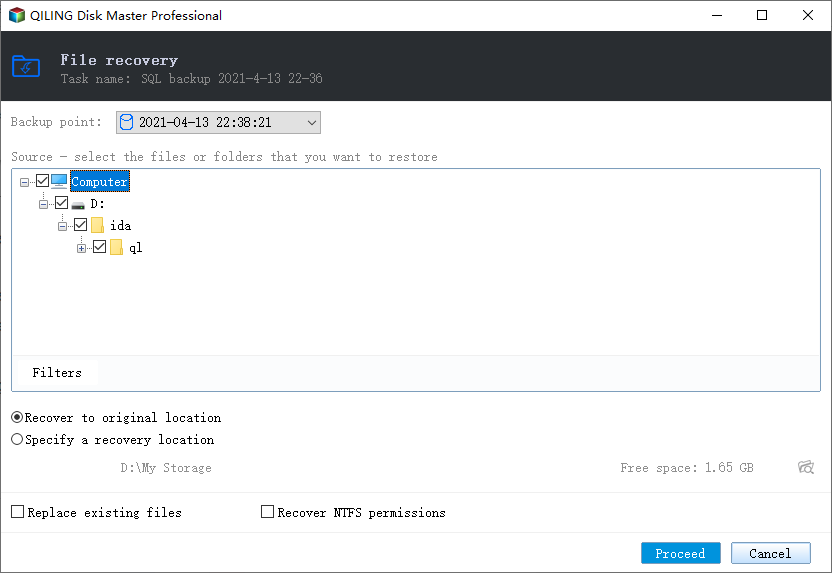
Task: Select Recover to original location option
Action: click(17, 418)
